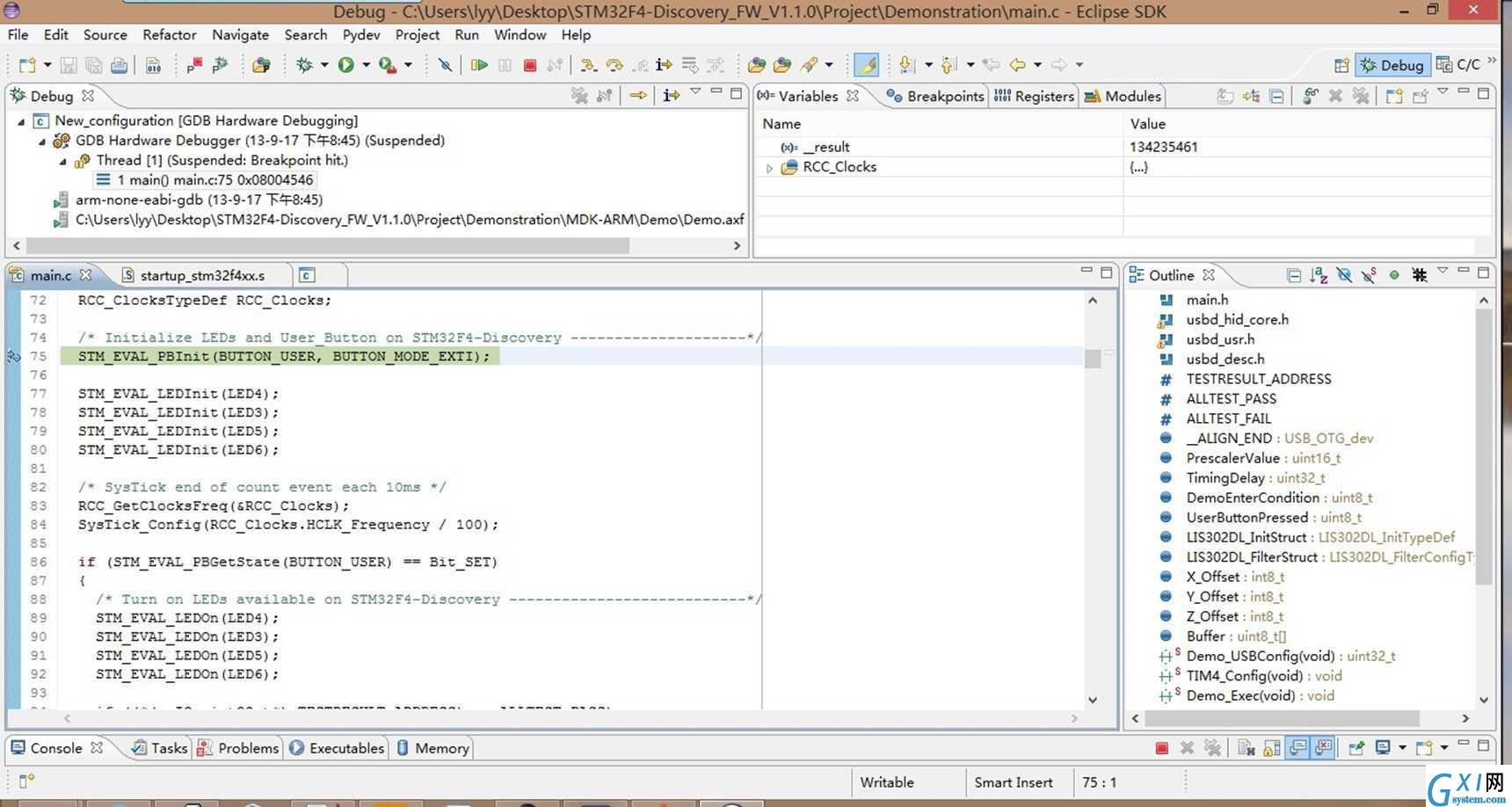Click the red Terminate button in toolbar
Viewport: 1512px width, 807px height.
tap(529, 65)
